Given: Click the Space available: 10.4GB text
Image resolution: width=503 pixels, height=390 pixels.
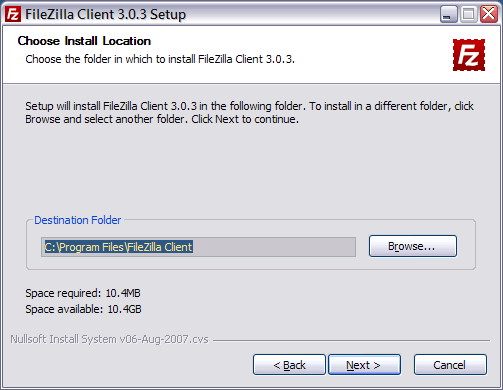Looking at the screenshot, I should [83, 309].
